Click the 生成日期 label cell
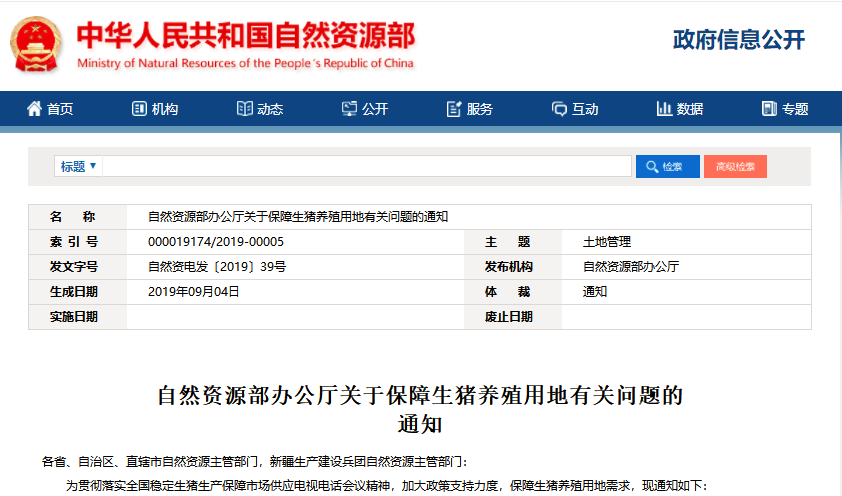The width and height of the screenshot is (842, 496). click(x=78, y=292)
